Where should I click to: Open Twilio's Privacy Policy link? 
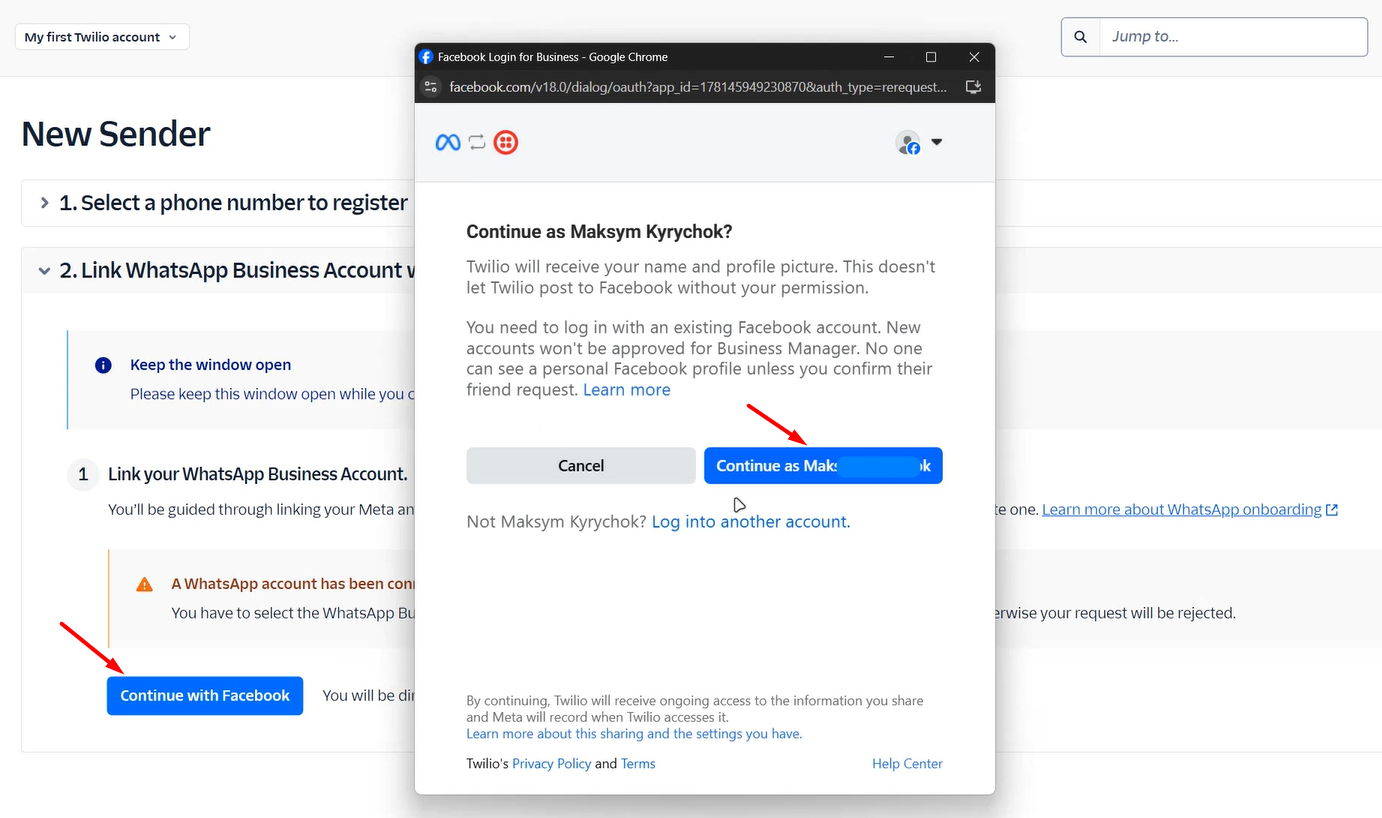[x=551, y=764]
